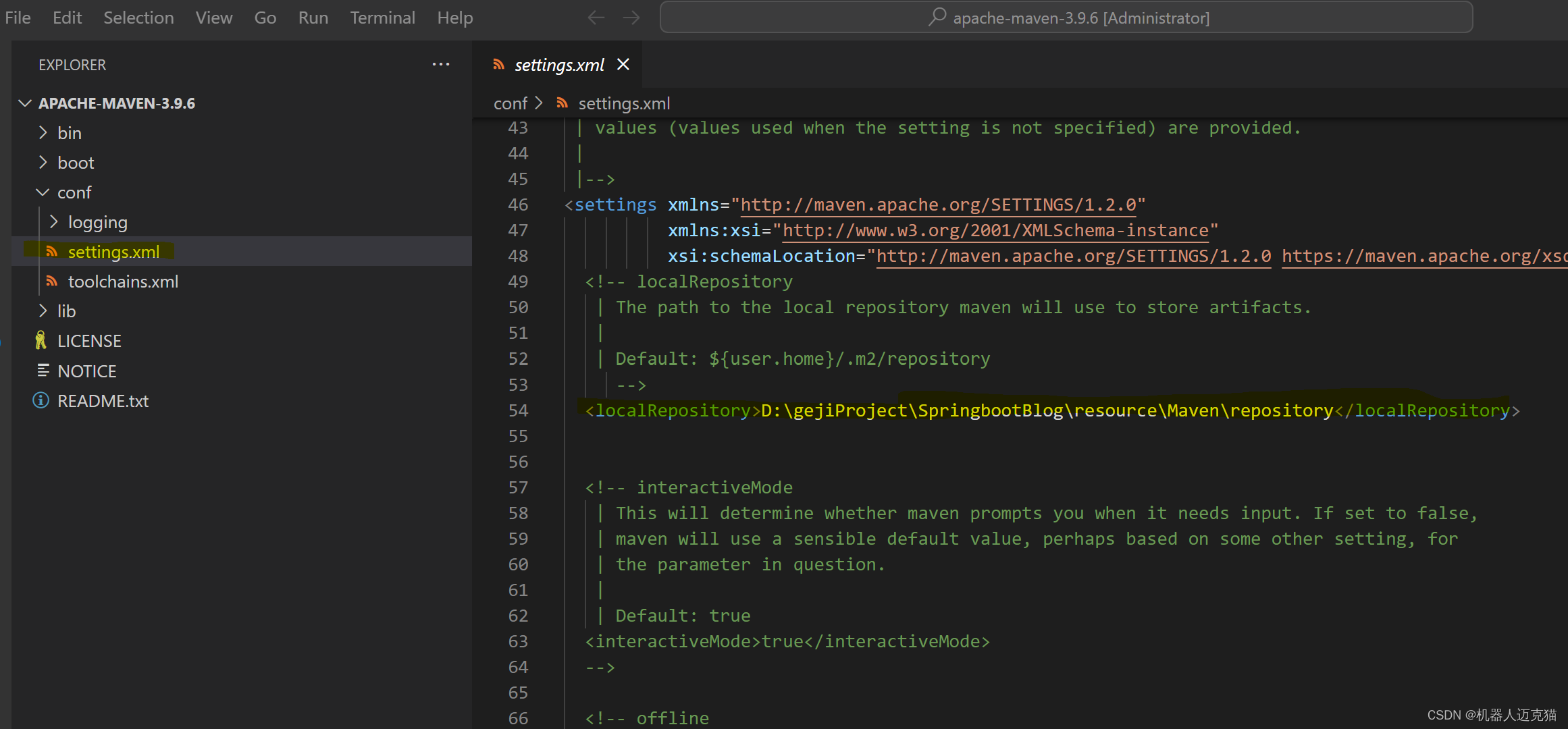Open Explorer Views and More Actions ellipsis

441,64
